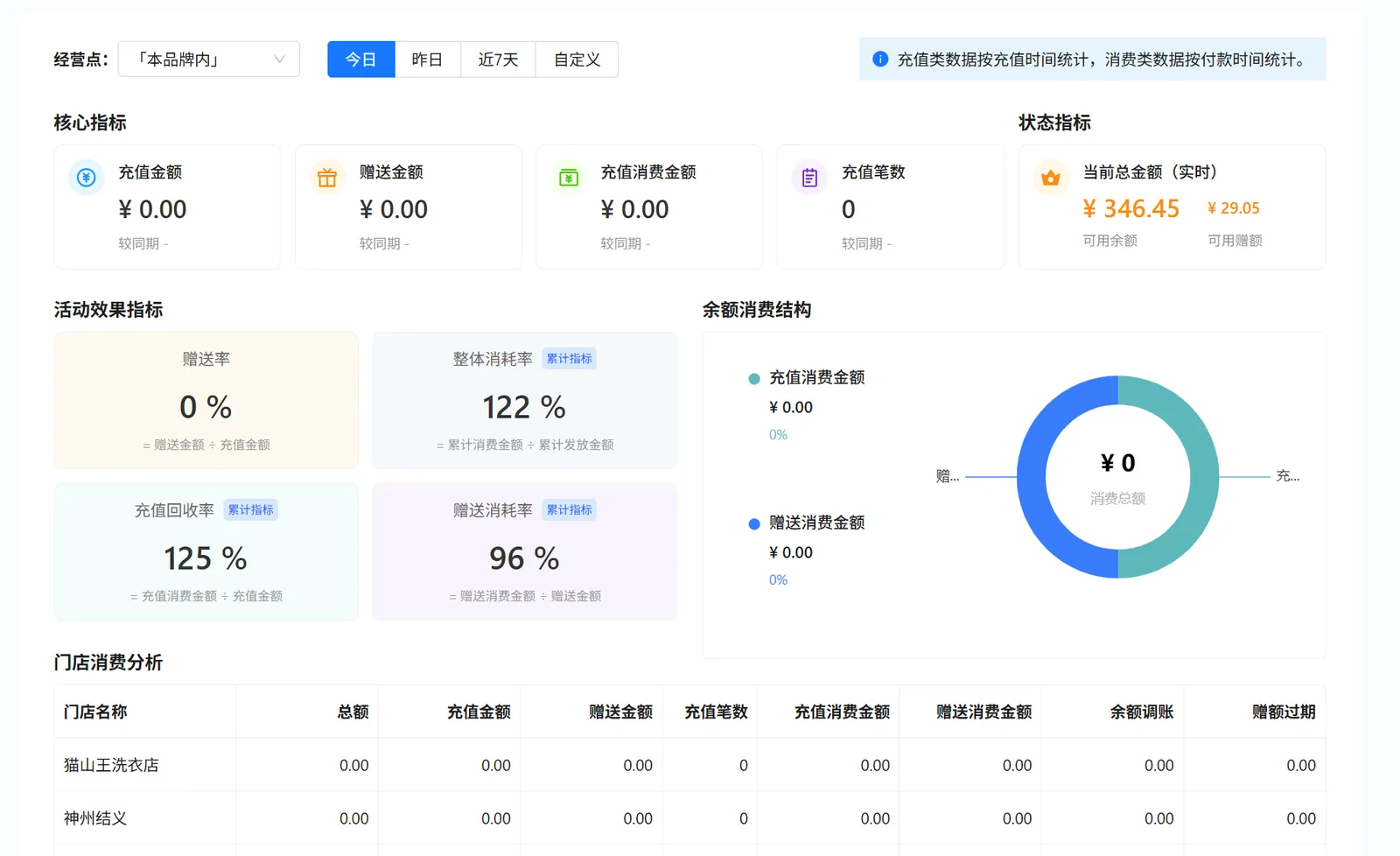The height and width of the screenshot is (856, 1400).
Task: Click the 赠... donut chart label
Action: [948, 476]
